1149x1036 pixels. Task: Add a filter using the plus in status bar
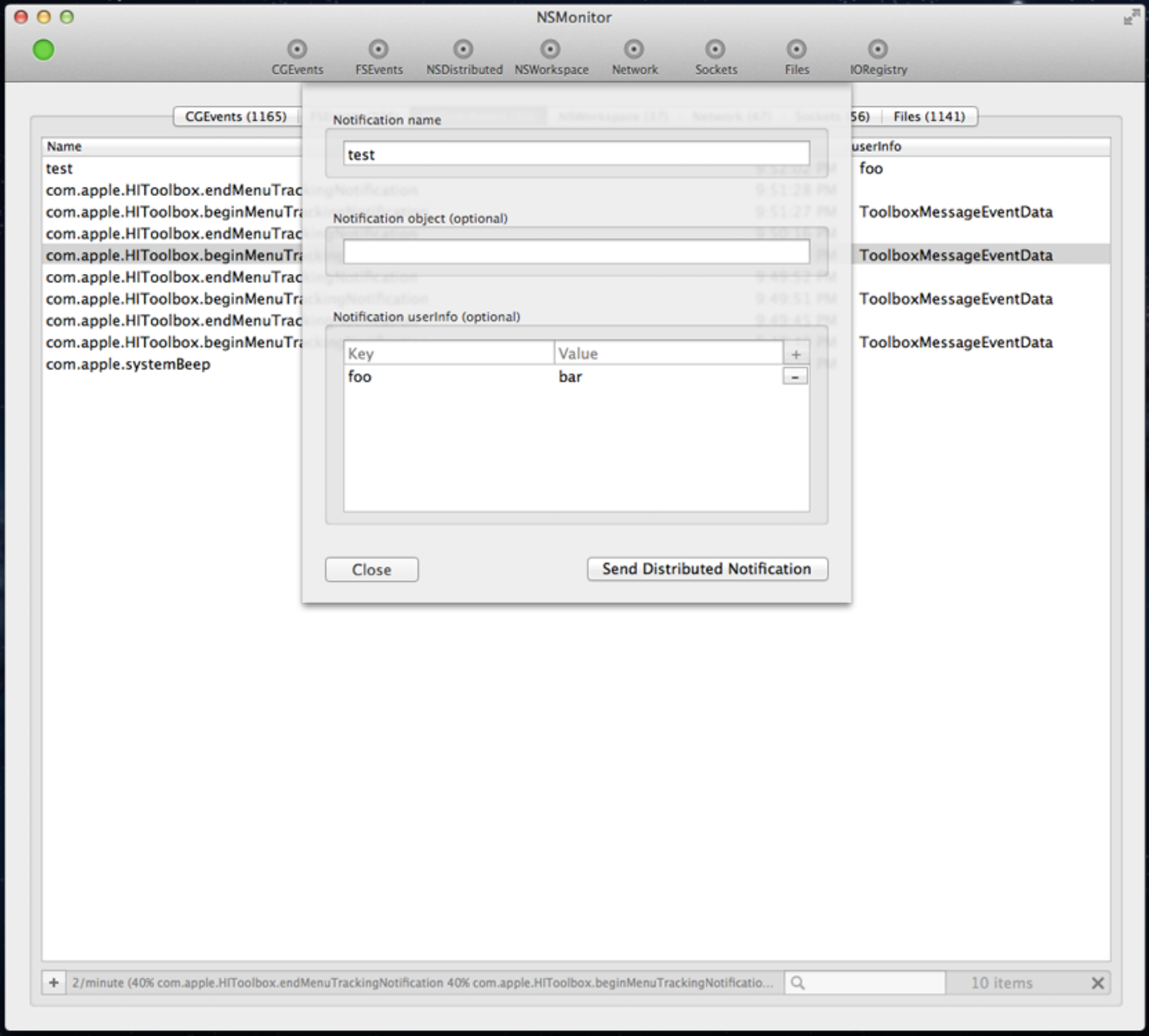point(54,983)
